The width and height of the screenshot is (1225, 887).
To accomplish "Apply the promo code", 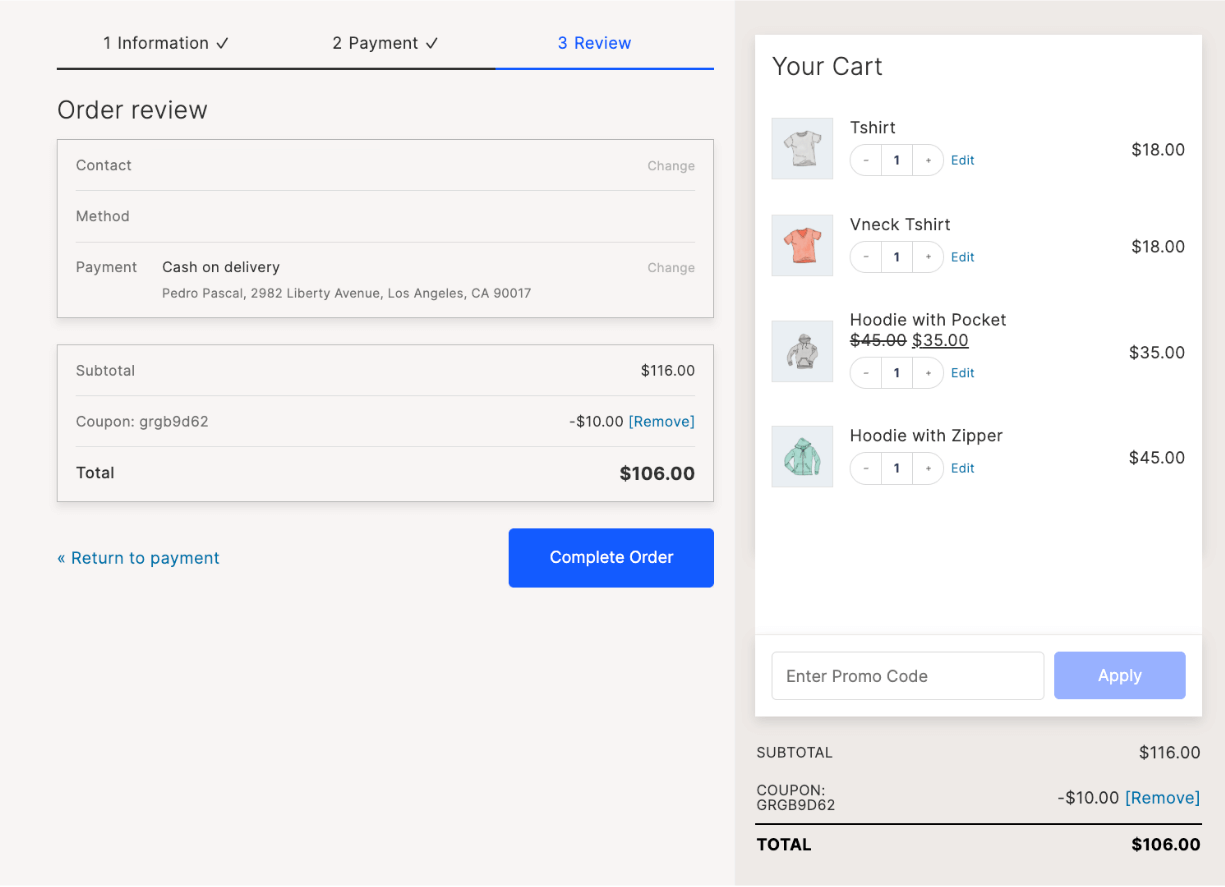I will coord(1120,676).
